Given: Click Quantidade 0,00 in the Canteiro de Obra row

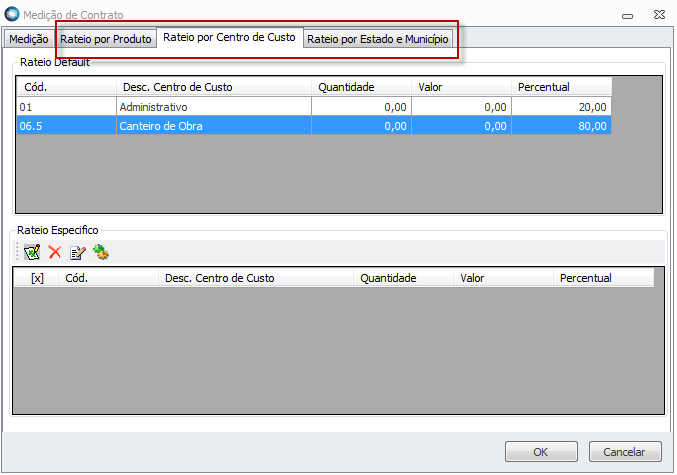Looking at the screenshot, I should pos(361,126).
